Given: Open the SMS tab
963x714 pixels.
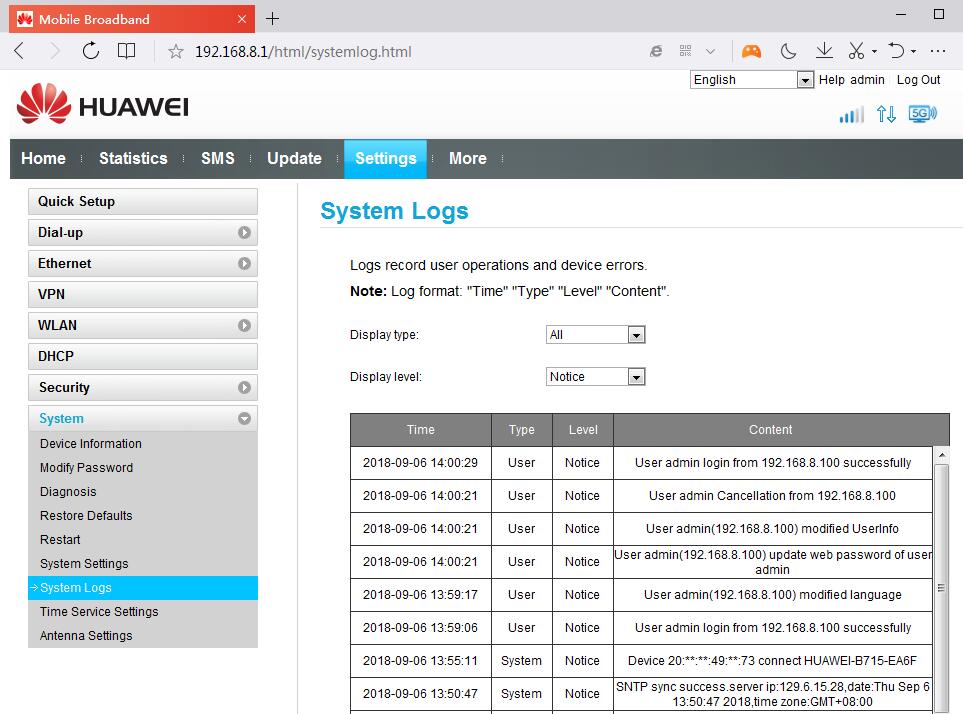Looking at the screenshot, I should (x=217, y=159).
